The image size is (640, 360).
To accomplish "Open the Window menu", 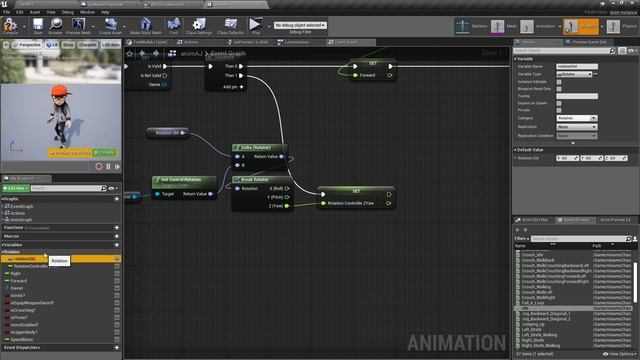I will point(87,12).
